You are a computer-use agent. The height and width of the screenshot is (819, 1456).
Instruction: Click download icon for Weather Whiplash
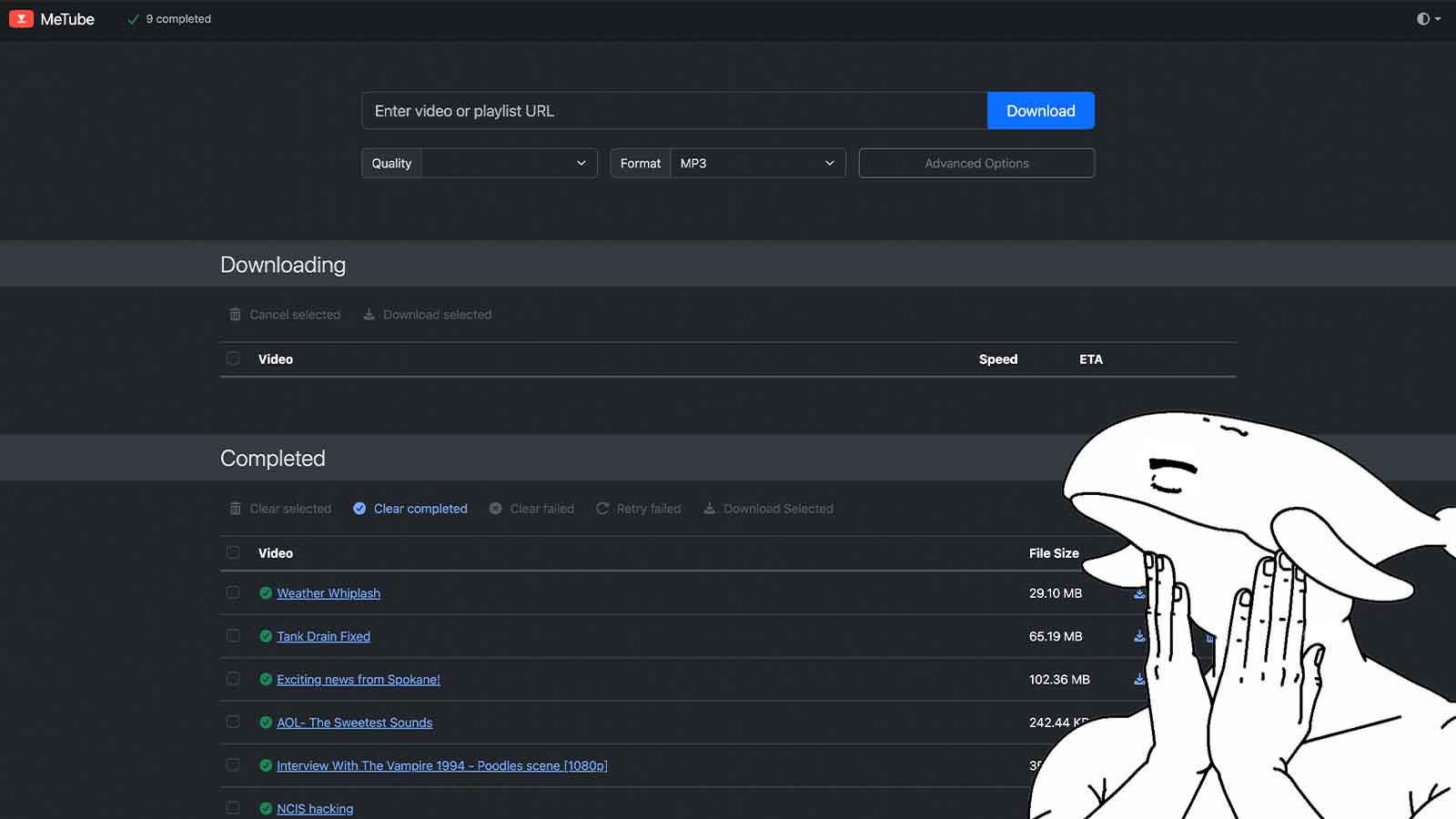point(1138,593)
